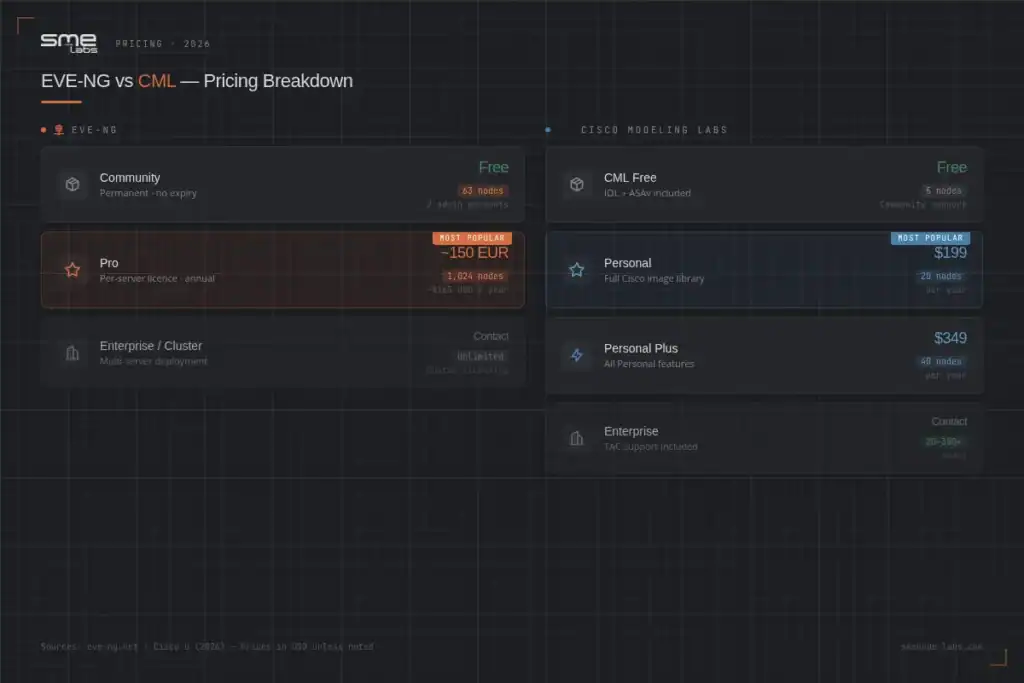1024x683 pixels.
Task: Click "Full Cisco image library" subtitle
Action: coord(654,279)
